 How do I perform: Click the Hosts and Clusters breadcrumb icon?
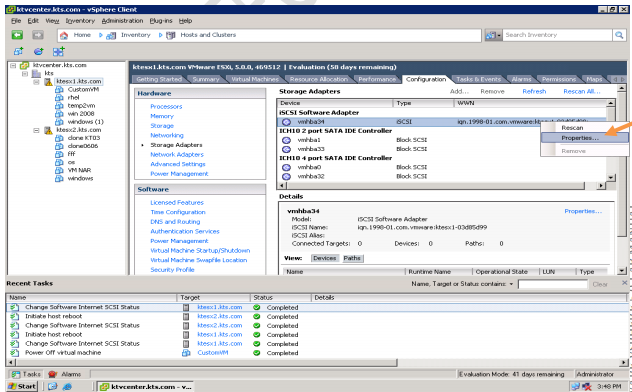point(170,35)
